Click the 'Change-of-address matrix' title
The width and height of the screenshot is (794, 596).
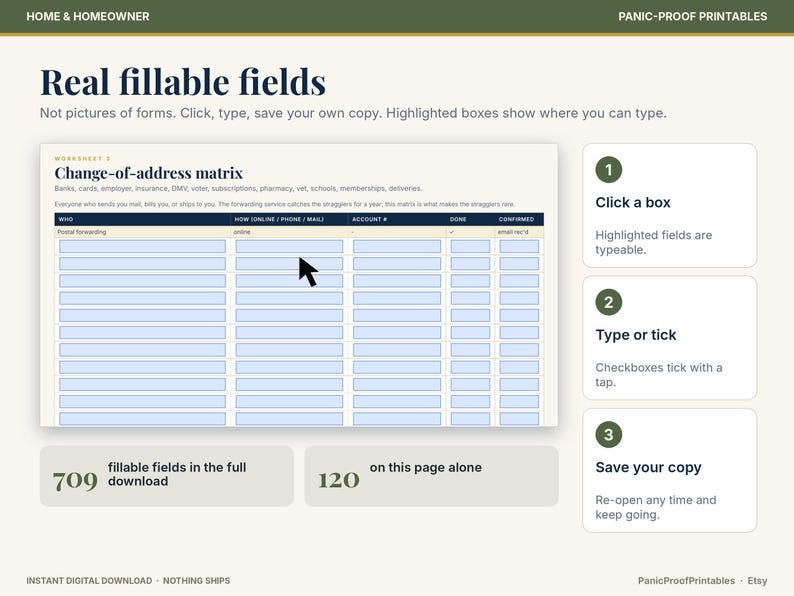click(x=148, y=173)
